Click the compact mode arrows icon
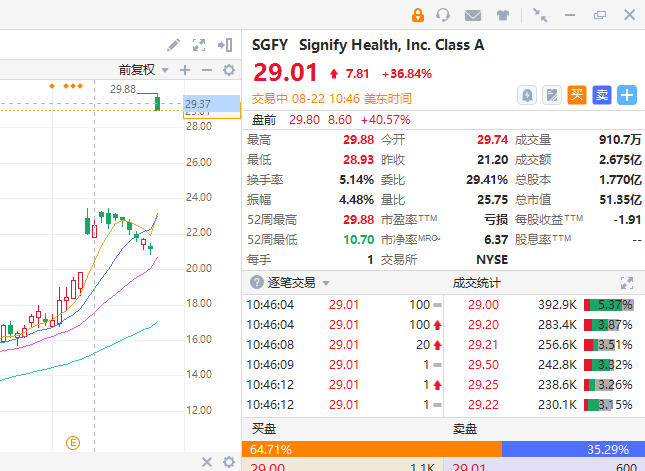 tap(540, 15)
